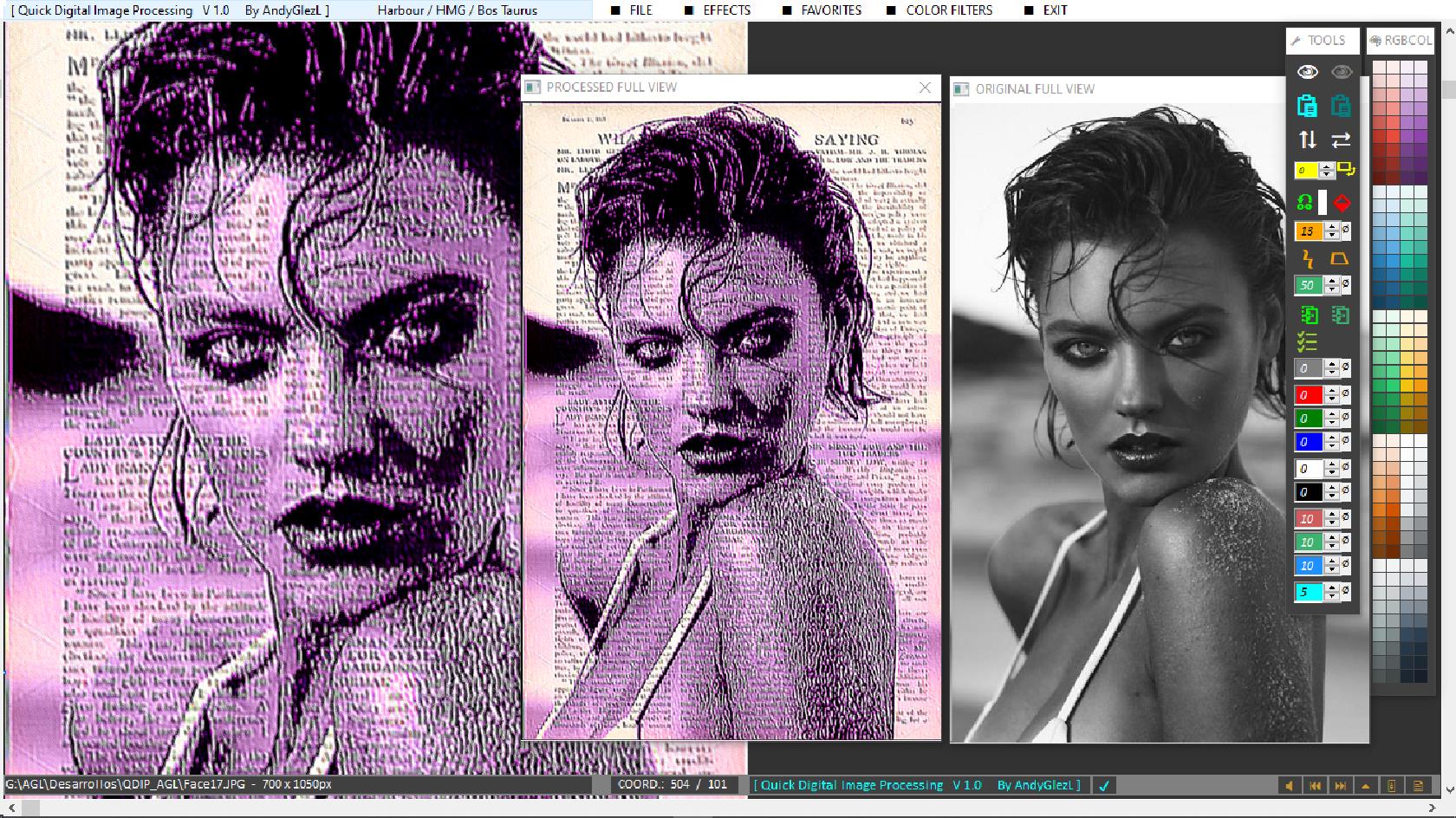Screen dimensions: 1456x818
Task: Toggle the cyan checkmark in status bar
Action: (1104, 786)
